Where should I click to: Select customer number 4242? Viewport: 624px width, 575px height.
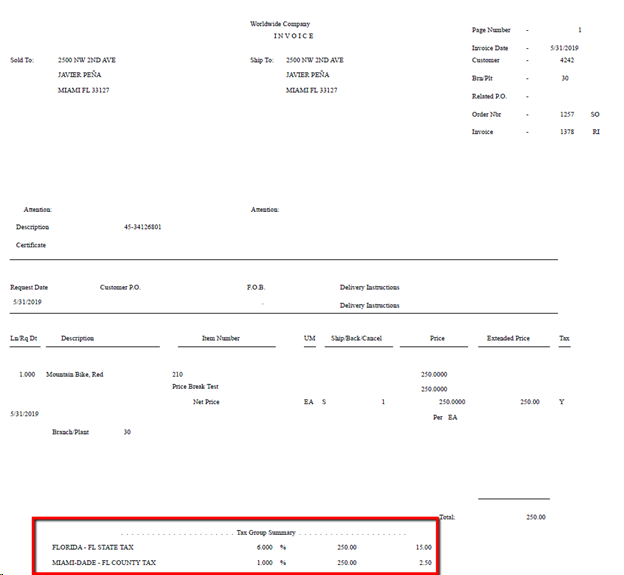point(567,60)
